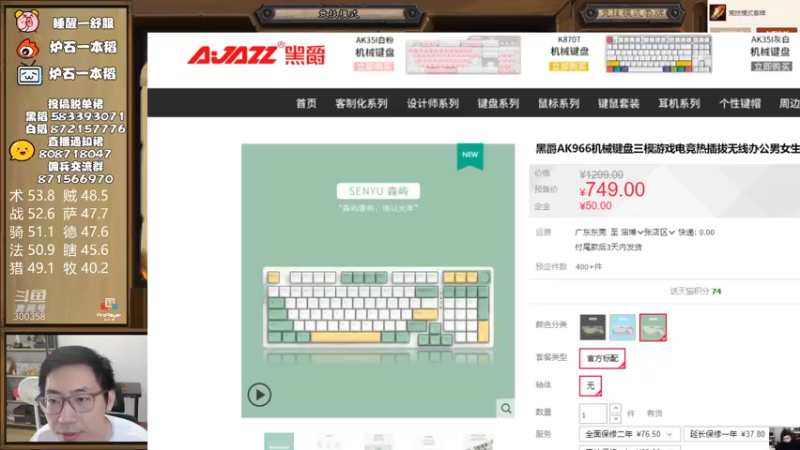
Task: Open the 全面保修二年 ¥76.50 service dropdown
Action: point(629,434)
